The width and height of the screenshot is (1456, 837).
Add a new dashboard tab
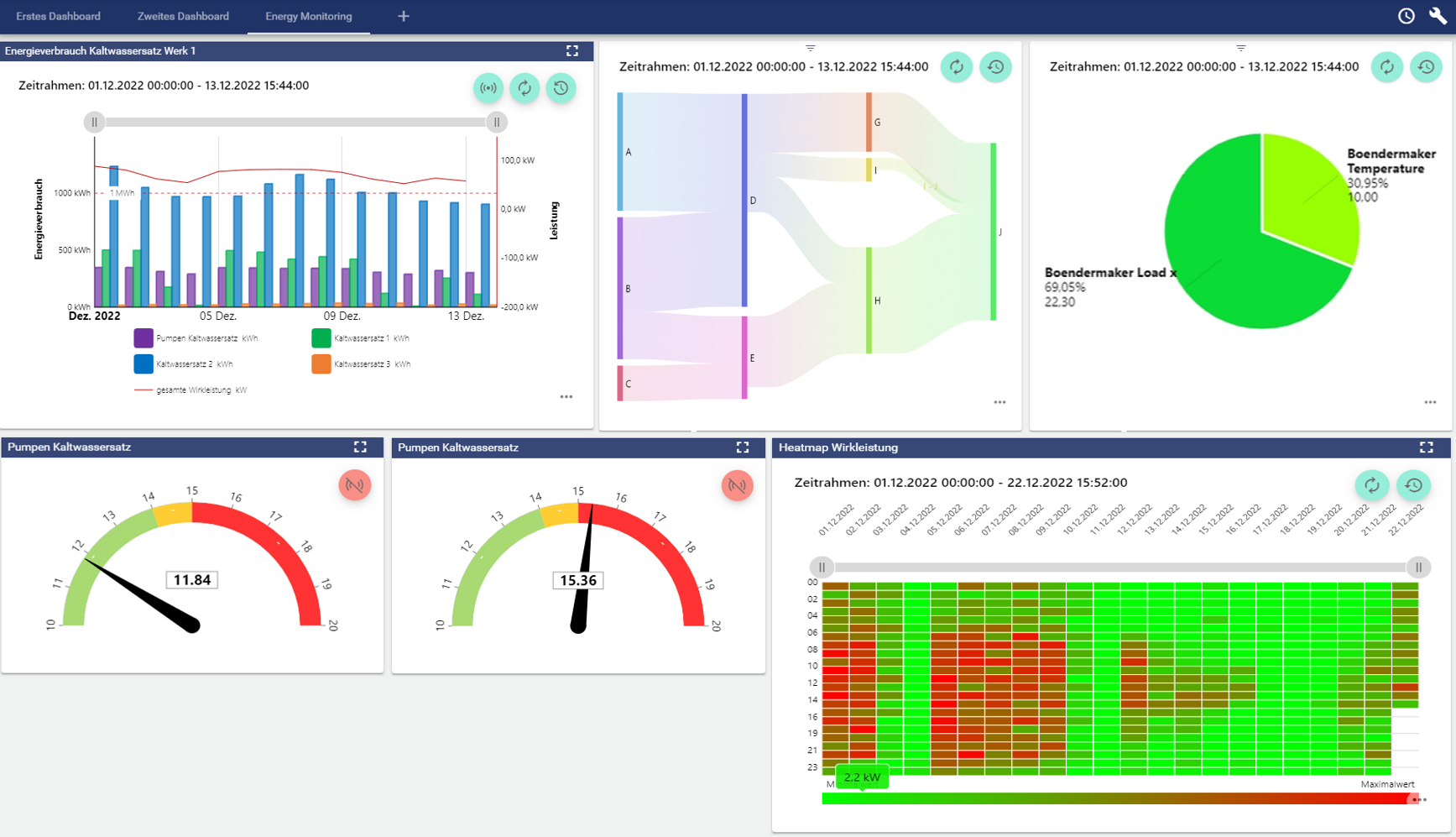pyautogui.click(x=404, y=16)
